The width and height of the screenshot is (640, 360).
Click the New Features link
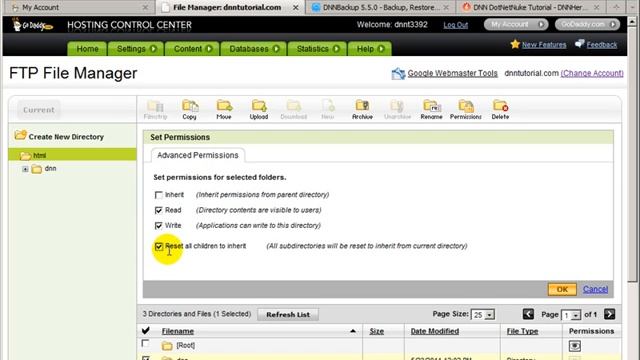[544, 44]
